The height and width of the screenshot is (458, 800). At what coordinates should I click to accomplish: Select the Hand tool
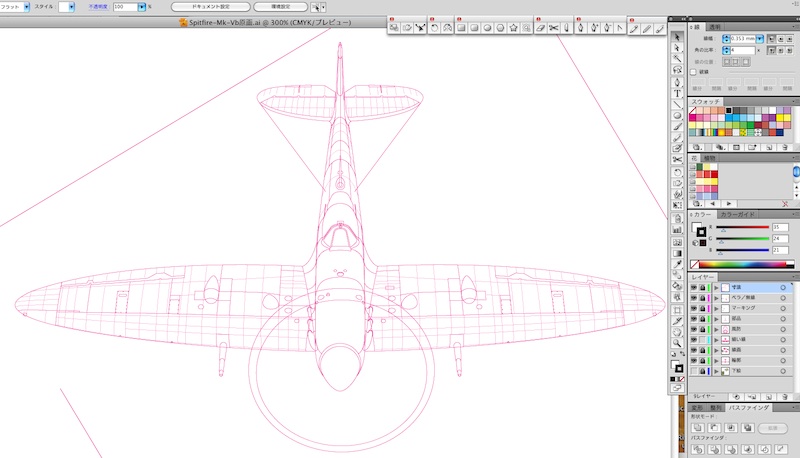tap(677, 332)
